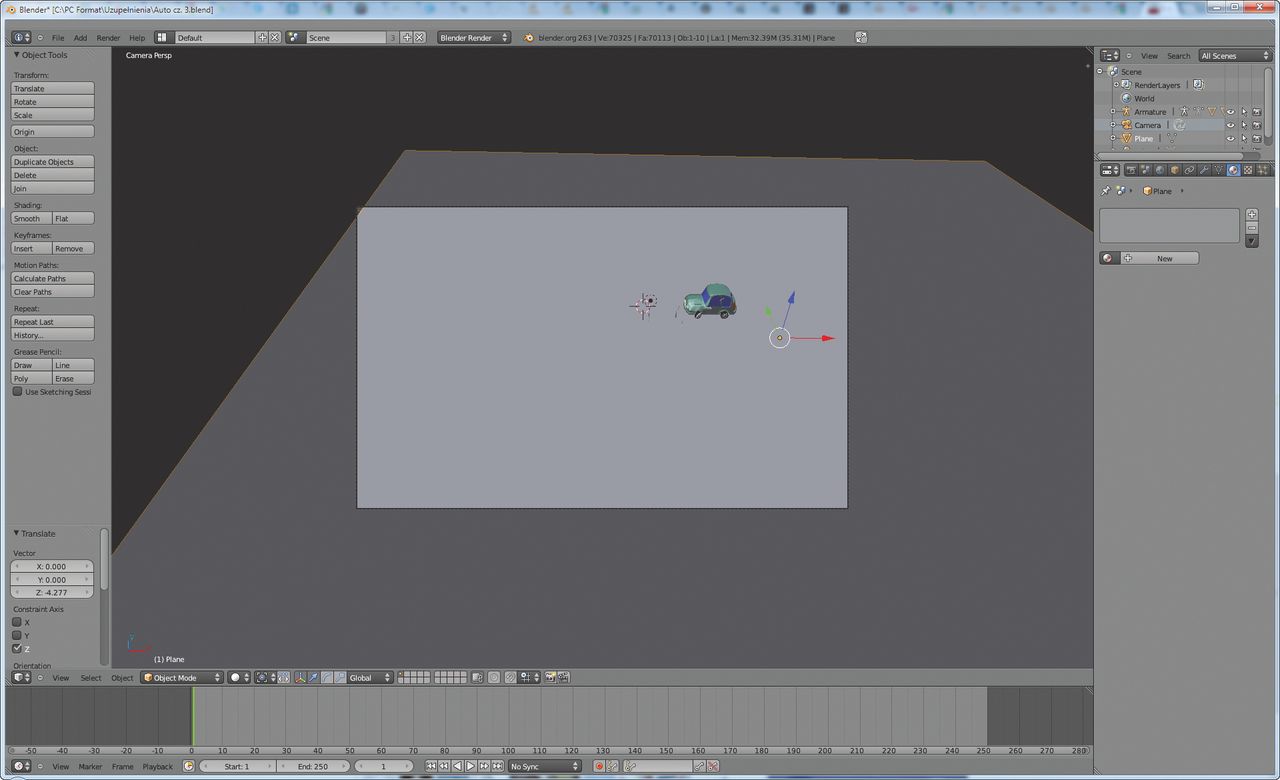This screenshot has height=780, width=1280.
Task: Open the Global orientation dropdown
Action: 369,677
